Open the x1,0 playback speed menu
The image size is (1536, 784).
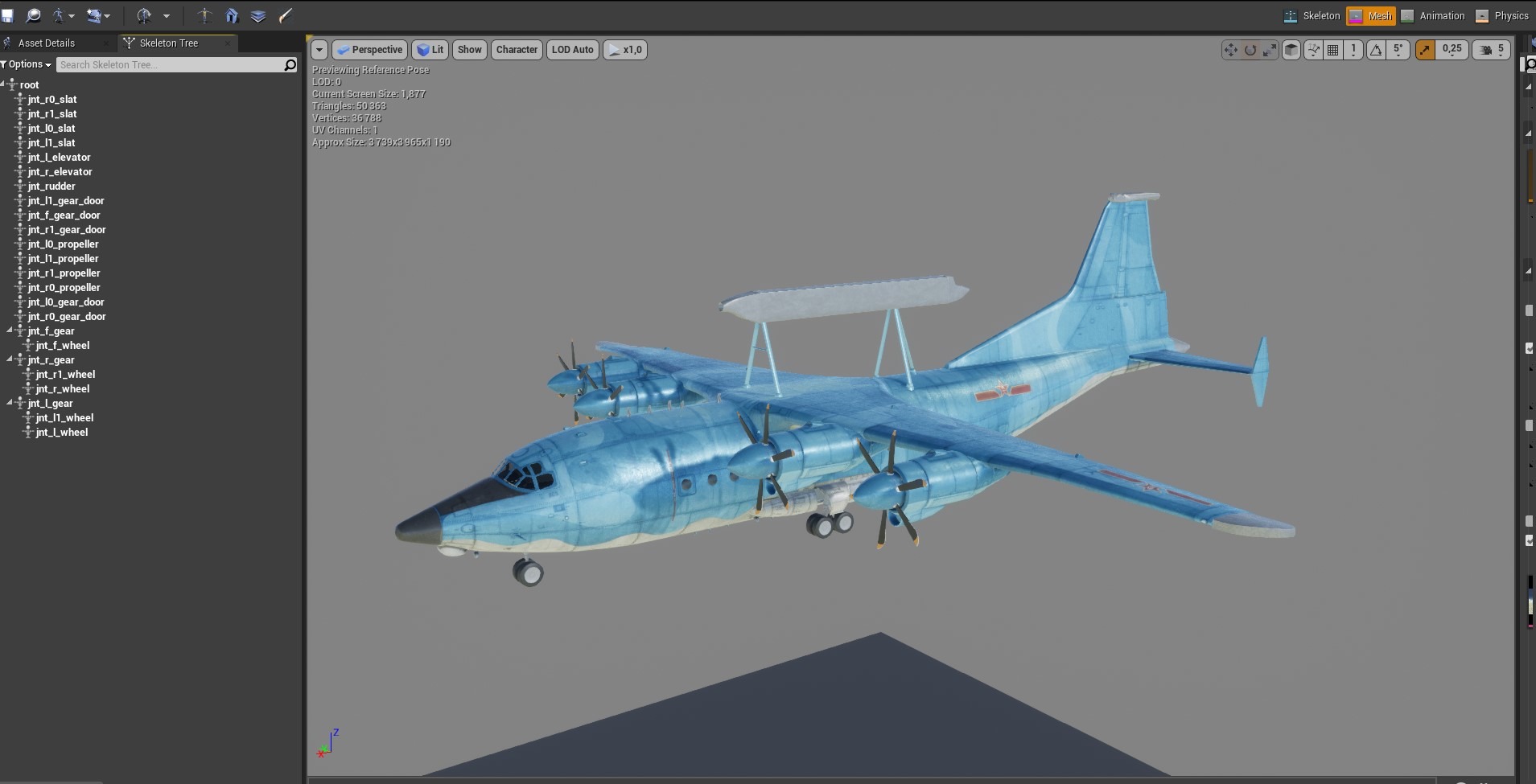(625, 50)
